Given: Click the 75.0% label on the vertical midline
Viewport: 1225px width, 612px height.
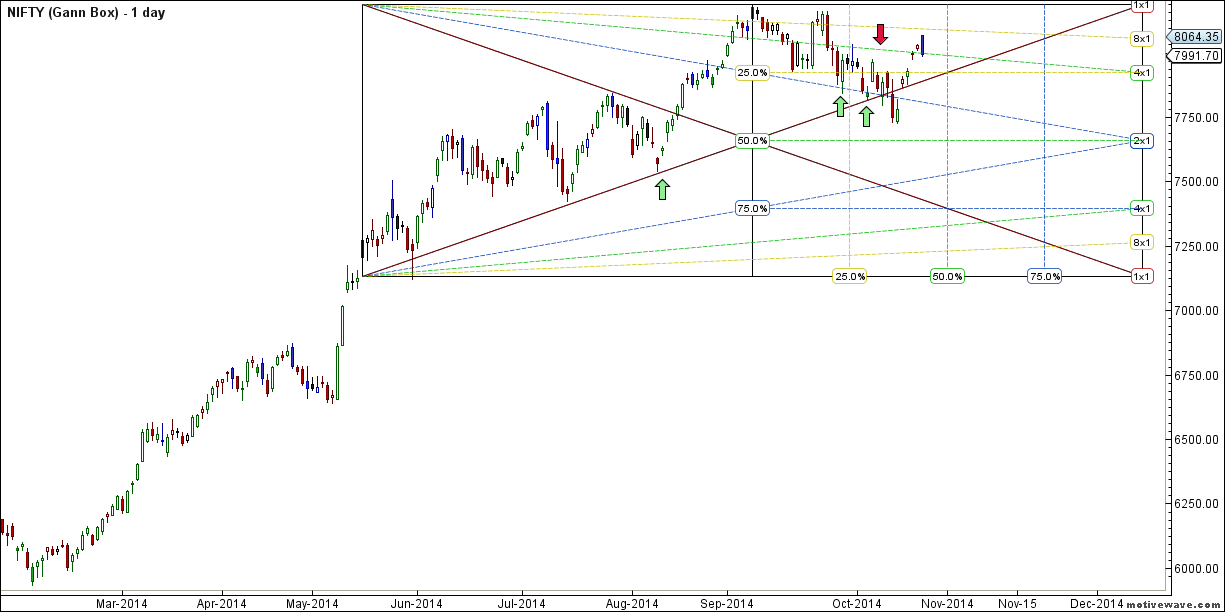Looking at the screenshot, I should (x=752, y=209).
